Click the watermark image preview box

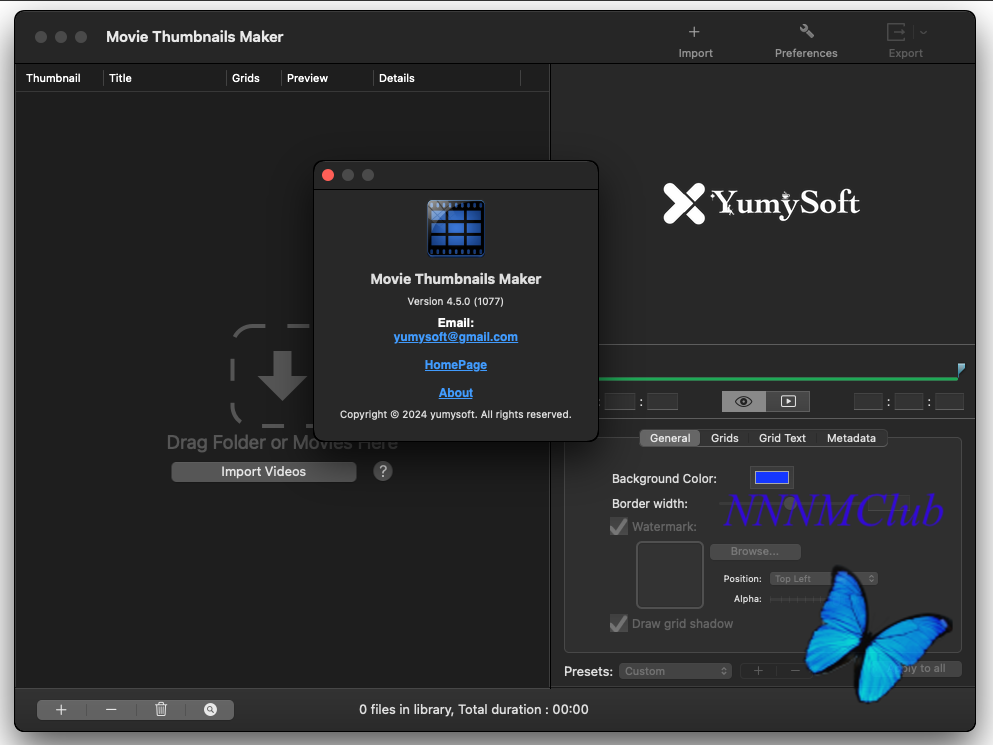coord(669,575)
